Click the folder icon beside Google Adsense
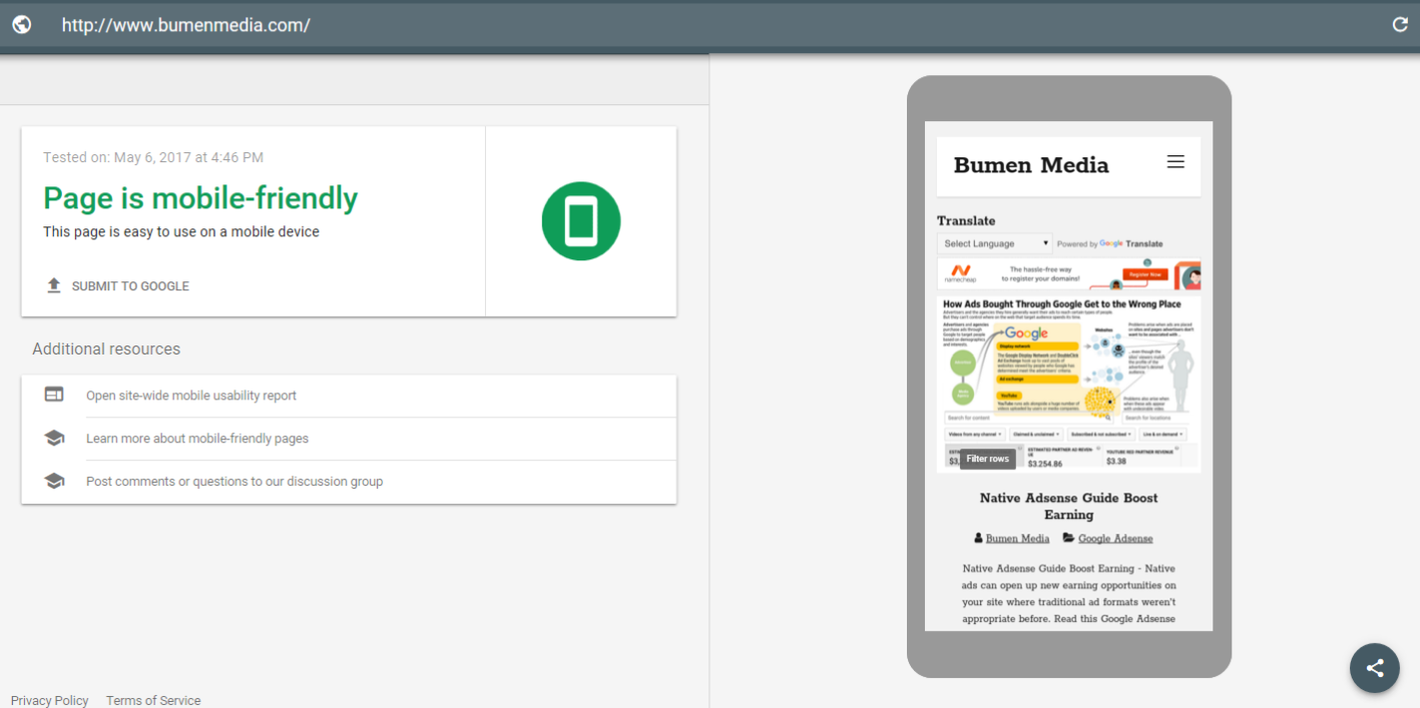The height and width of the screenshot is (708, 1420). [1068, 538]
